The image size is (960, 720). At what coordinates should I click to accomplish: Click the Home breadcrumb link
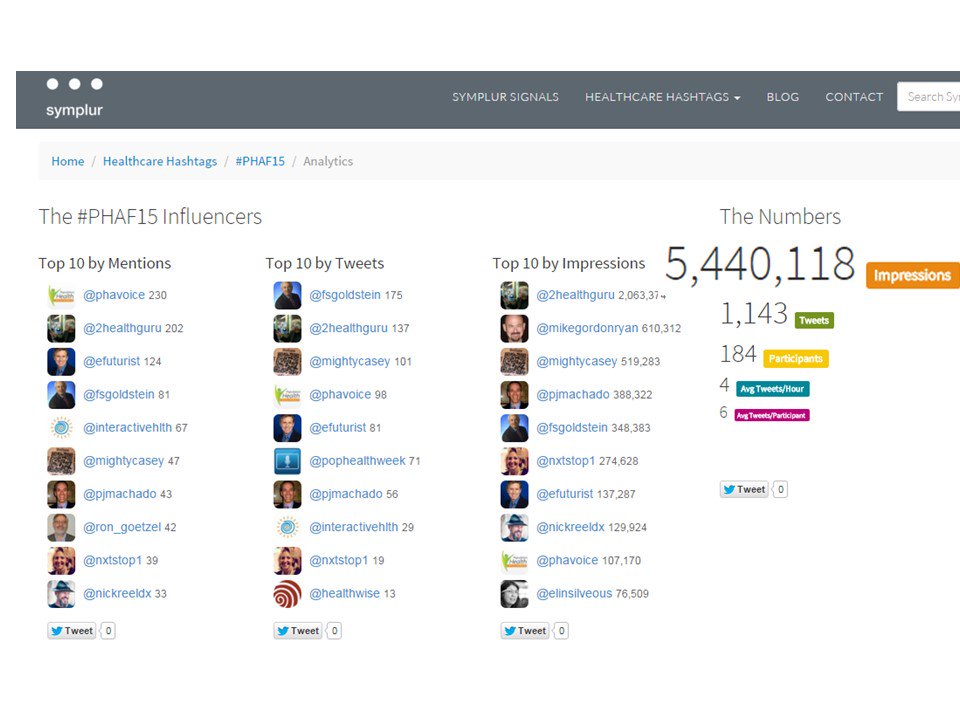point(68,161)
